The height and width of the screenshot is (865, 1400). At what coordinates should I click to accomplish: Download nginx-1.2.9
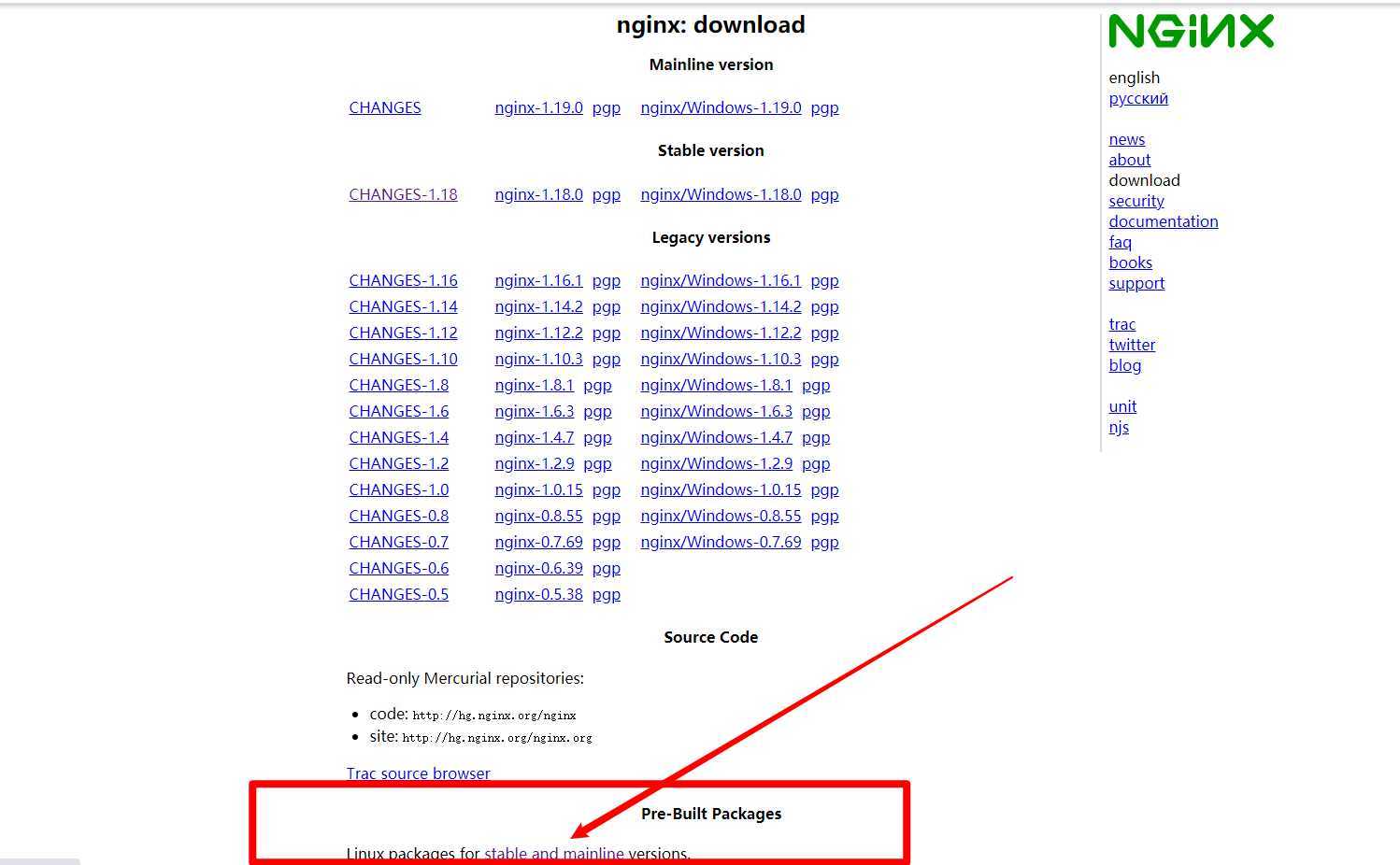[x=534, y=463]
